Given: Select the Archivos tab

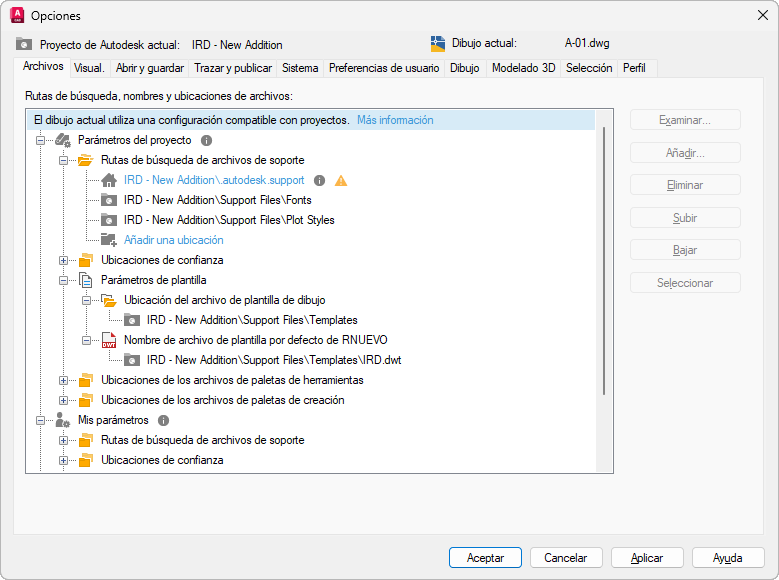Looking at the screenshot, I should [x=43, y=67].
